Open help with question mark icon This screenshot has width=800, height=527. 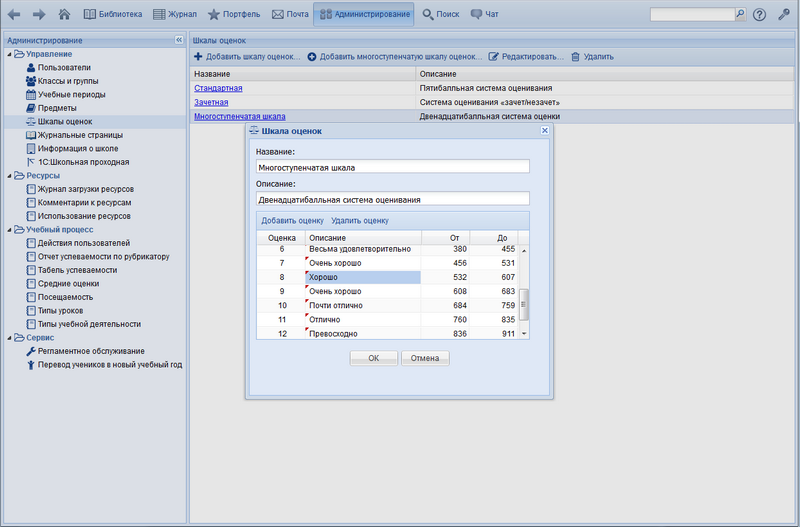coord(759,15)
